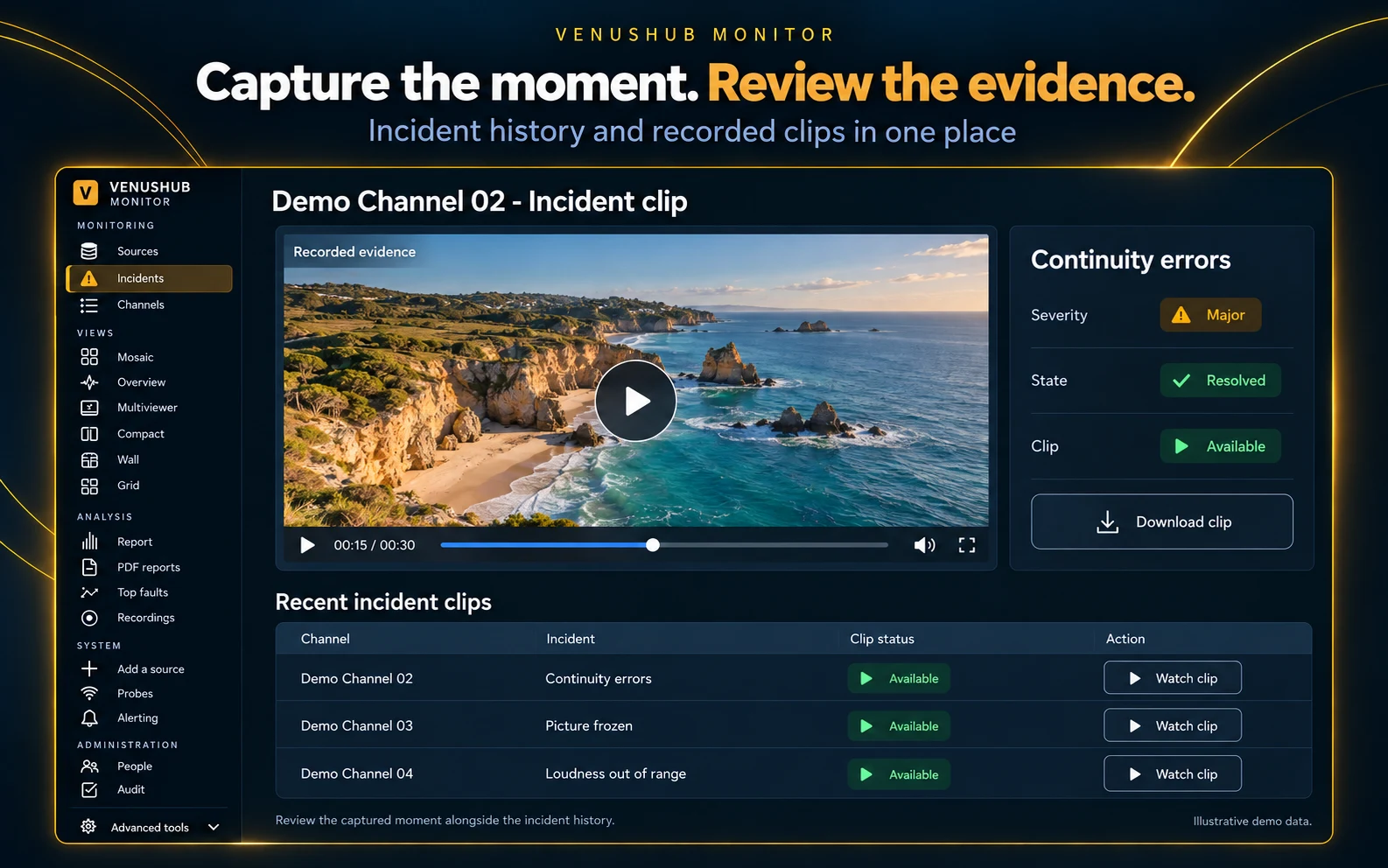Open the Multiviewer icon
1388x868 pixels.
point(89,408)
